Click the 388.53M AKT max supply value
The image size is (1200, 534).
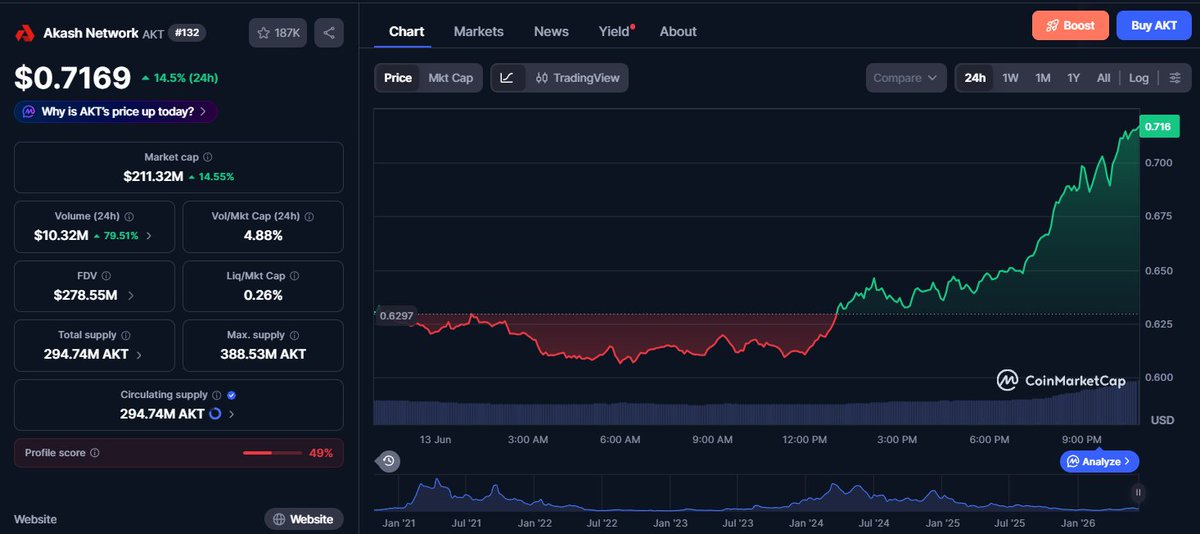click(263, 354)
